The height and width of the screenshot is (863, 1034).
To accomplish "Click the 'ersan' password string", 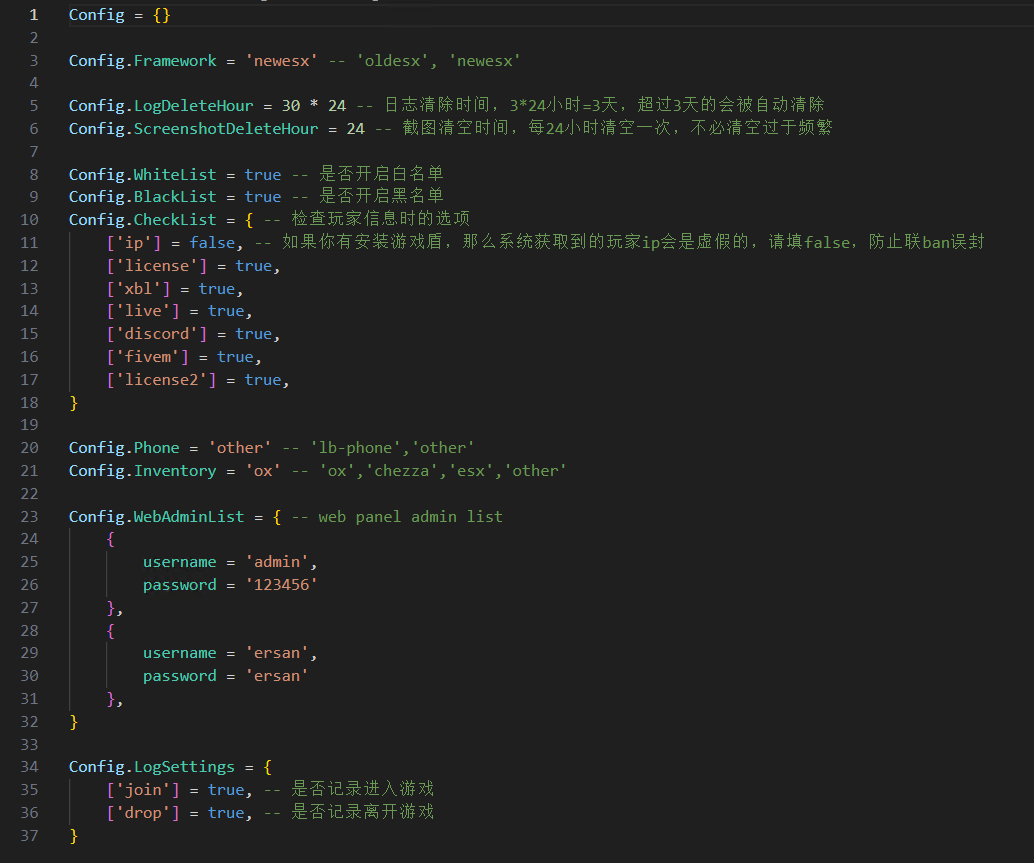I will pos(276,675).
